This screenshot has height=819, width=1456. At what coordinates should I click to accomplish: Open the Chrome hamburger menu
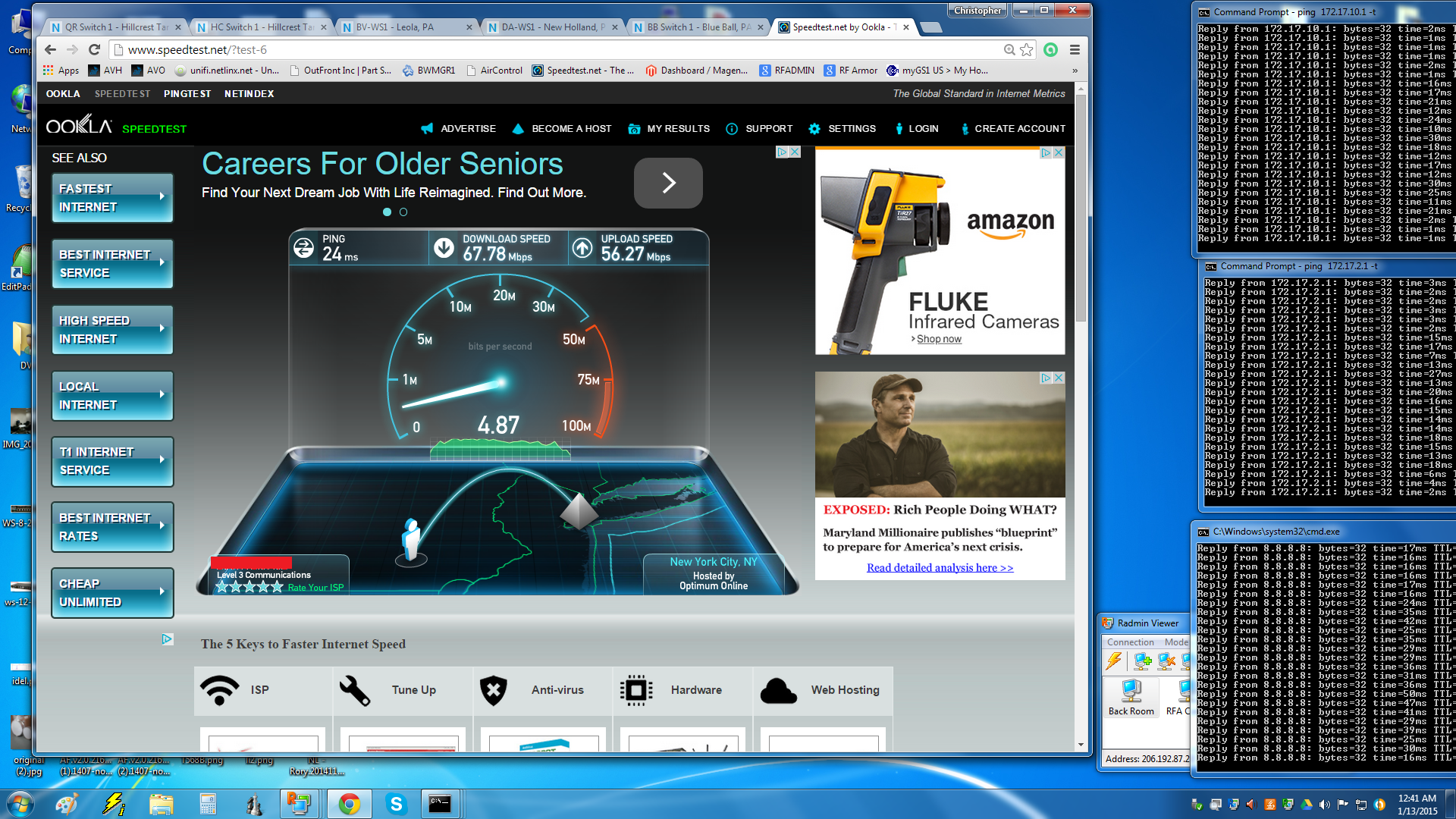pos(1075,50)
